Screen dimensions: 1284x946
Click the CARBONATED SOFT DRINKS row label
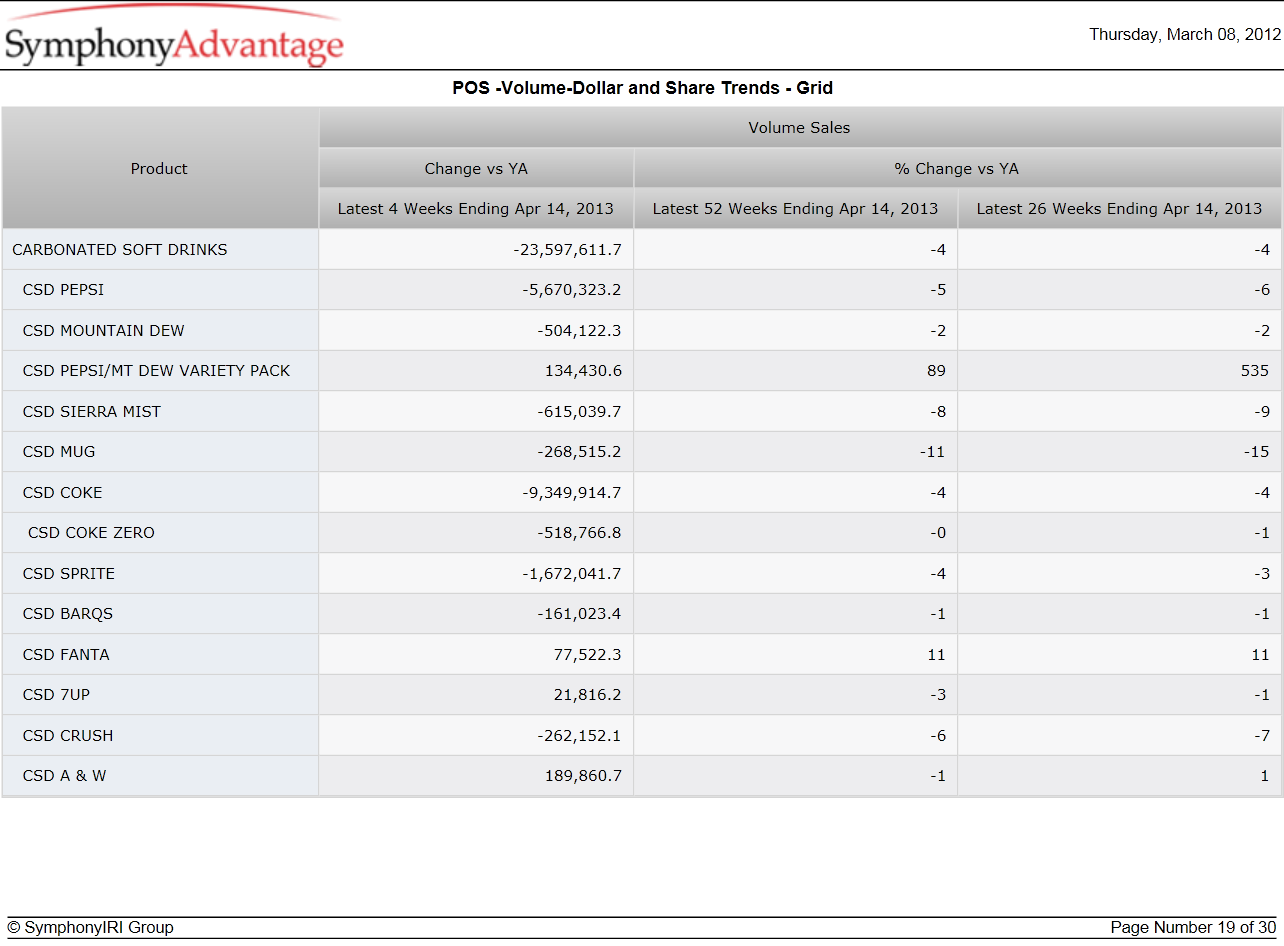click(x=120, y=250)
